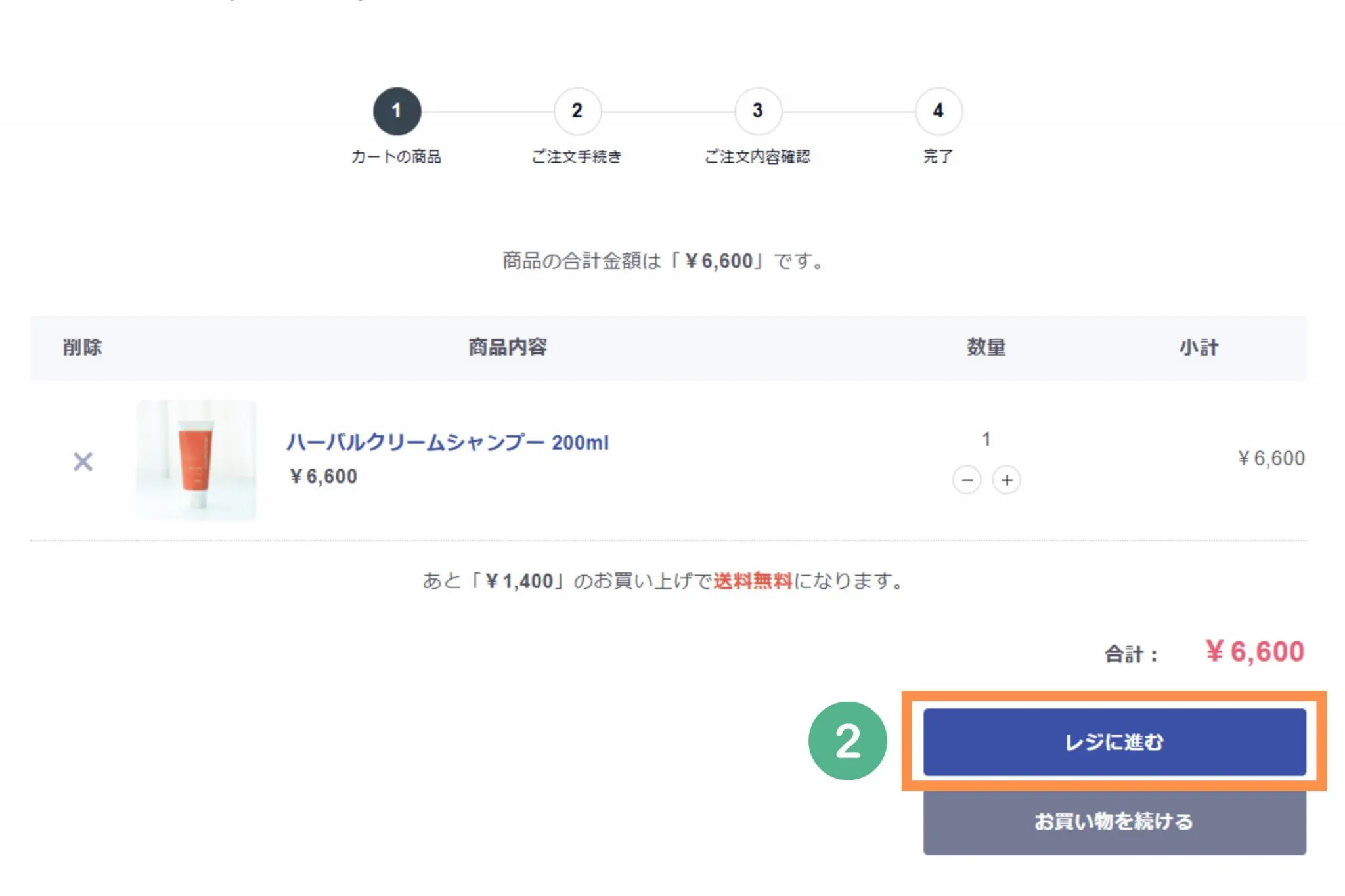This screenshot has height=896, width=1345.
Task: Click the quantity value 1
Action: (x=986, y=439)
